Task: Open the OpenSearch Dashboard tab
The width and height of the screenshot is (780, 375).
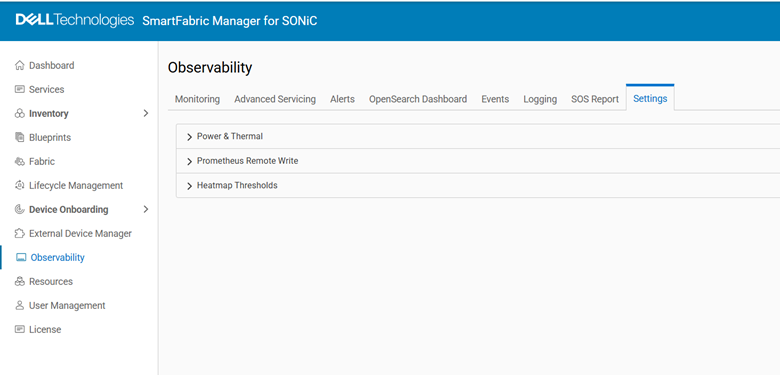Action: (418, 99)
